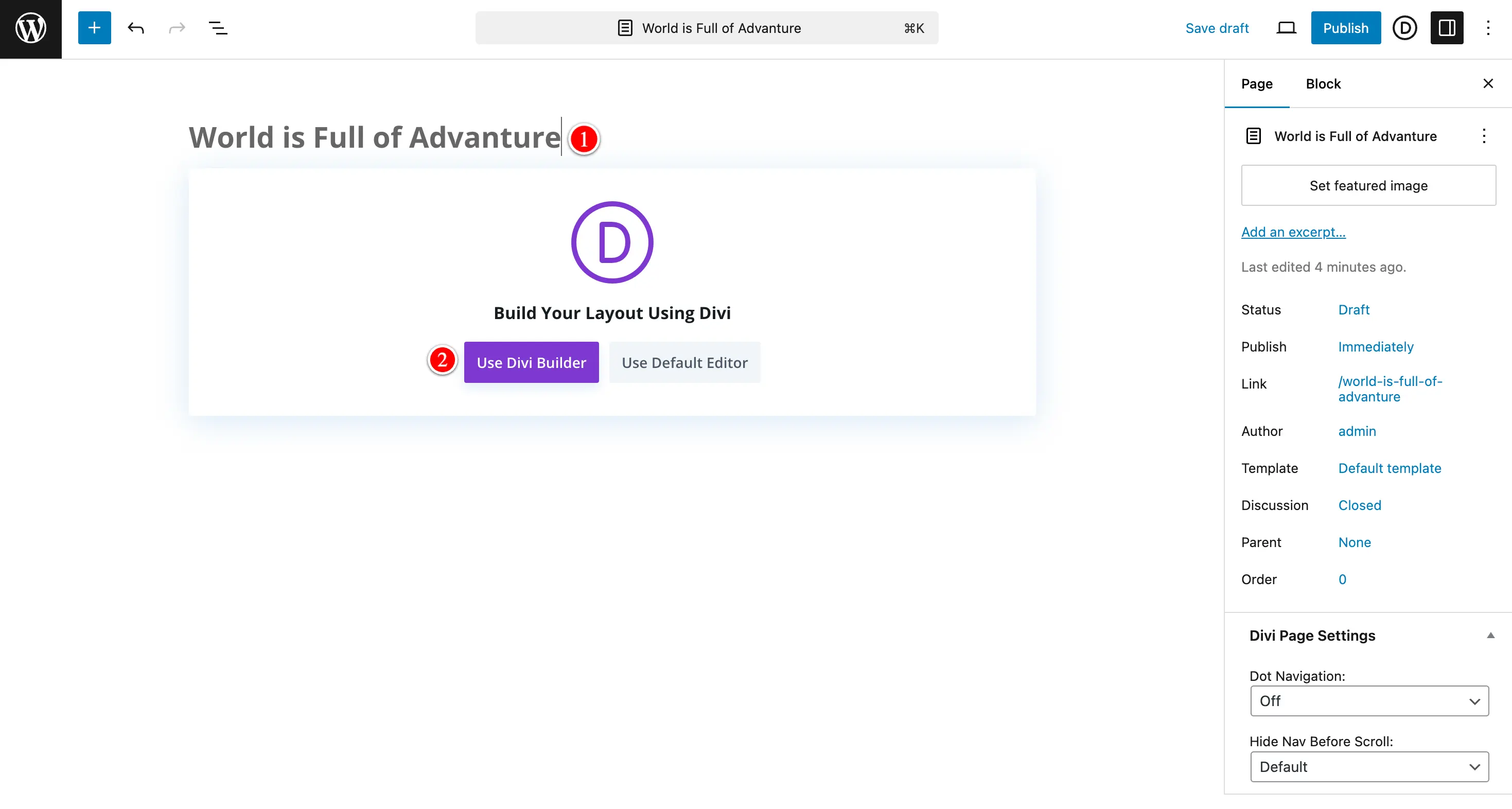Click the preview desktop view icon
1512x809 pixels.
click(1286, 28)
